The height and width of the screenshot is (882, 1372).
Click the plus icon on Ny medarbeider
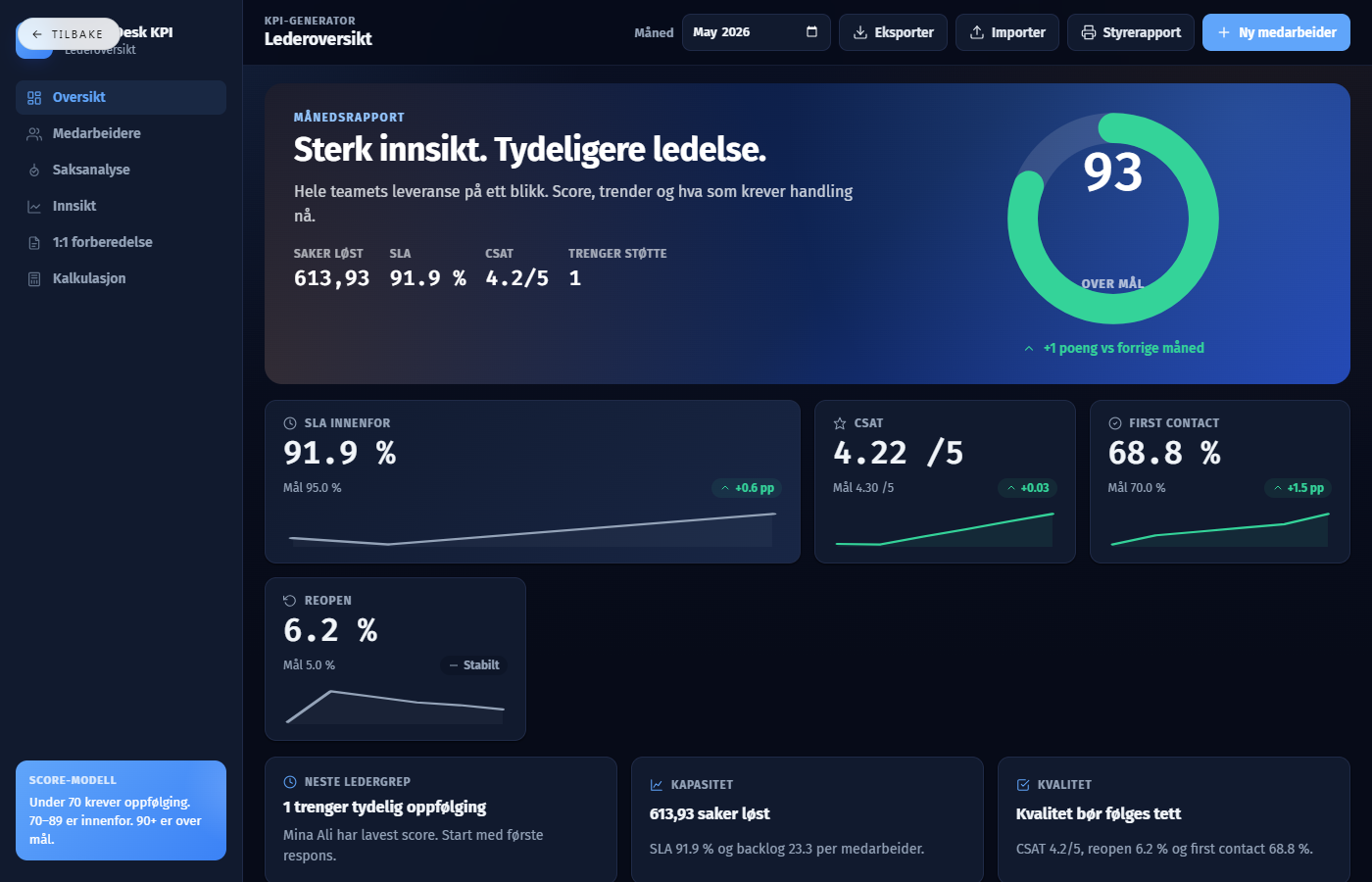[1224, 32]
